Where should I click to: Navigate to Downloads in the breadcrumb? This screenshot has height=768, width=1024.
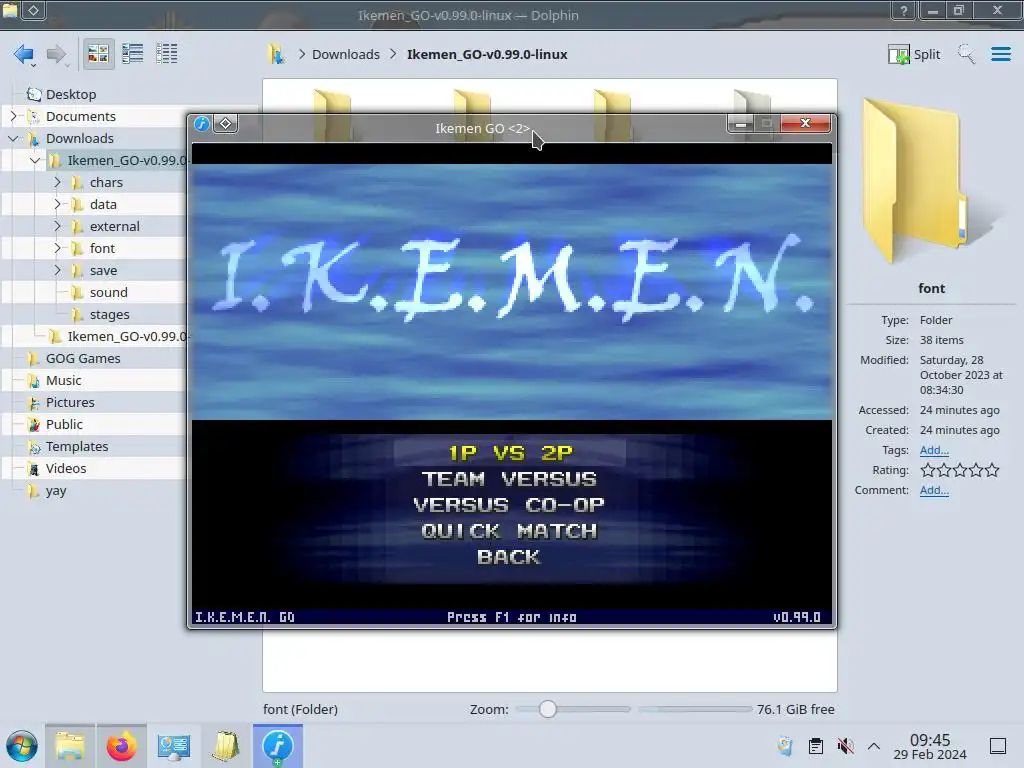click(345, 54)
